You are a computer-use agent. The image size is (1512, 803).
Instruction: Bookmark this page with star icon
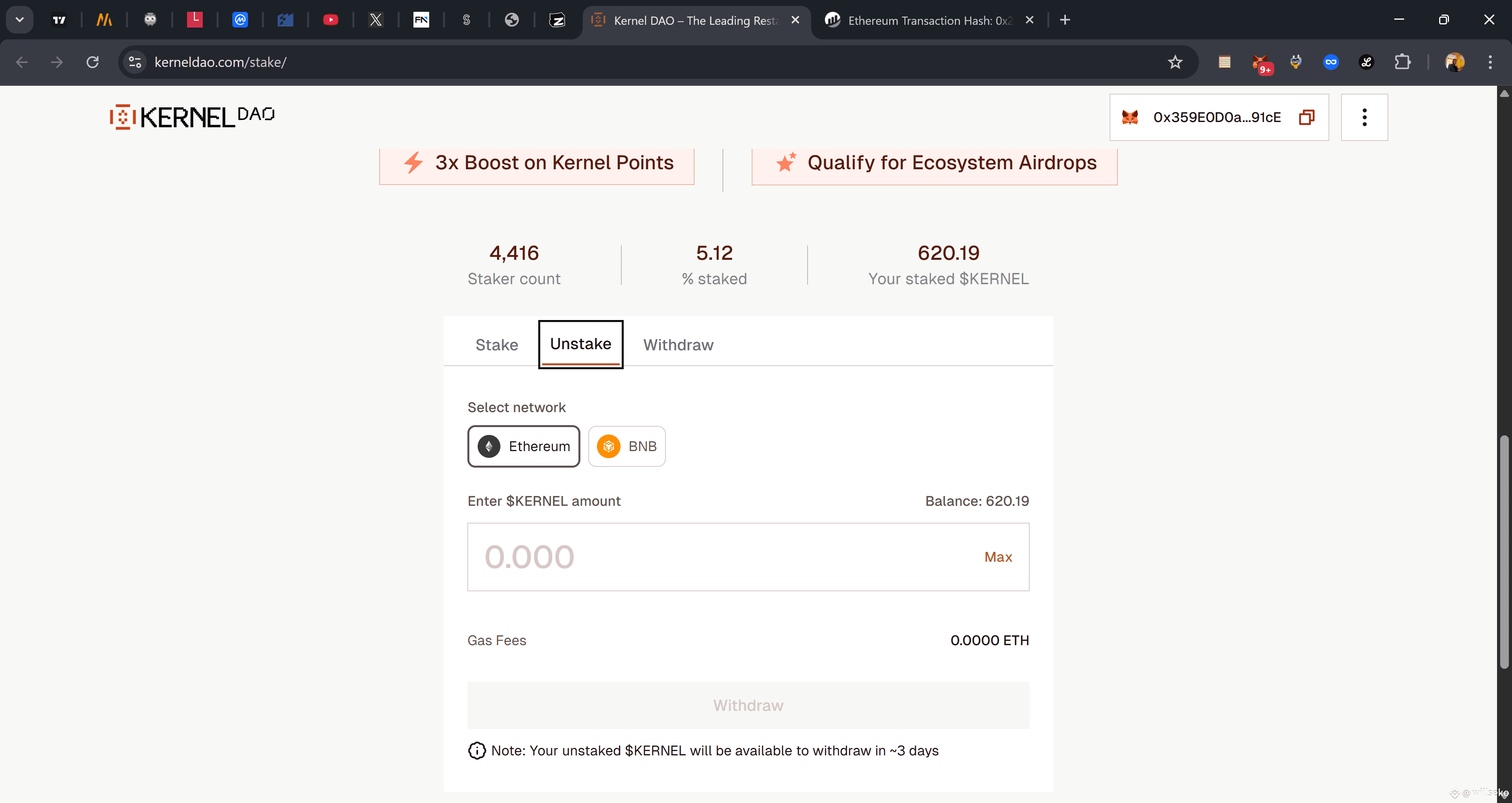1175,62
